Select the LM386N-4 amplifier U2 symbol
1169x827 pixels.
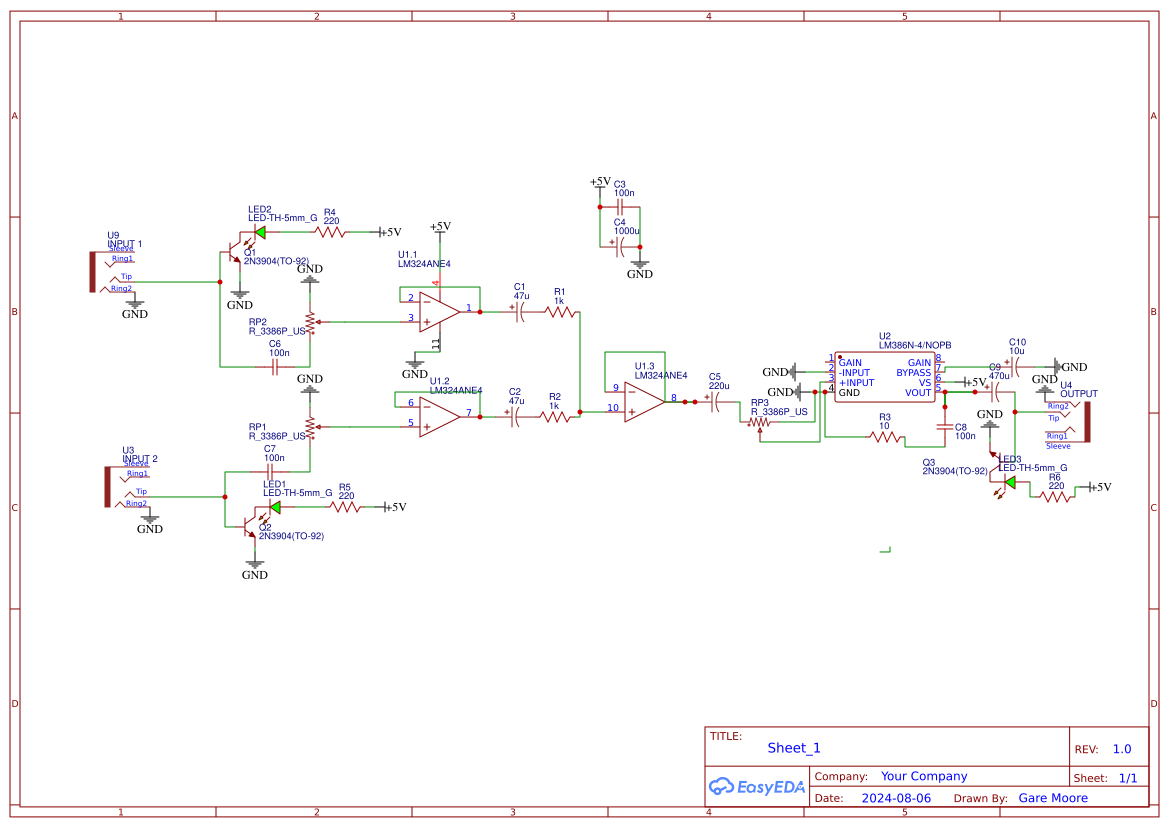coord(885,375)
